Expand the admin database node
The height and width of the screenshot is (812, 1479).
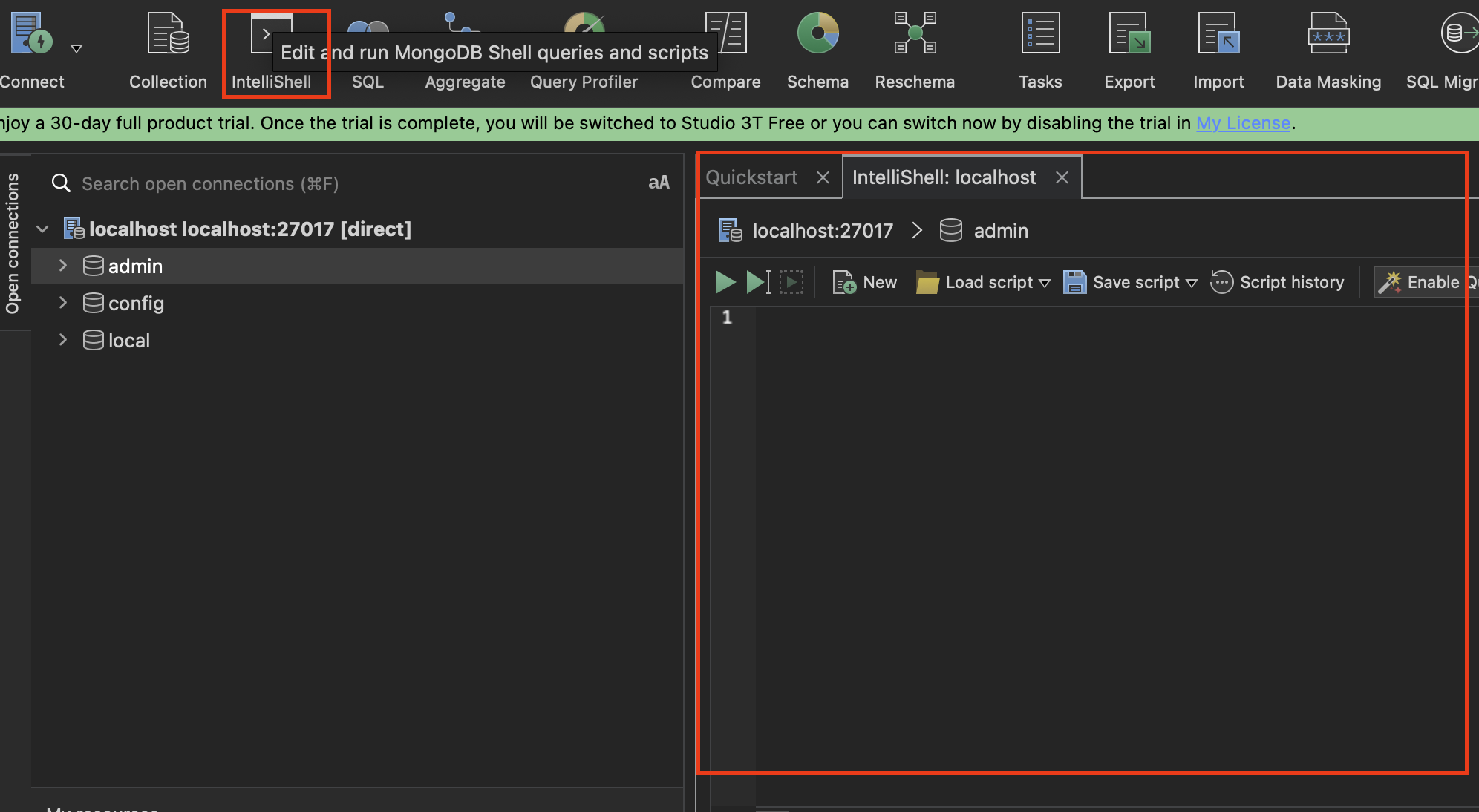(63, 266)
